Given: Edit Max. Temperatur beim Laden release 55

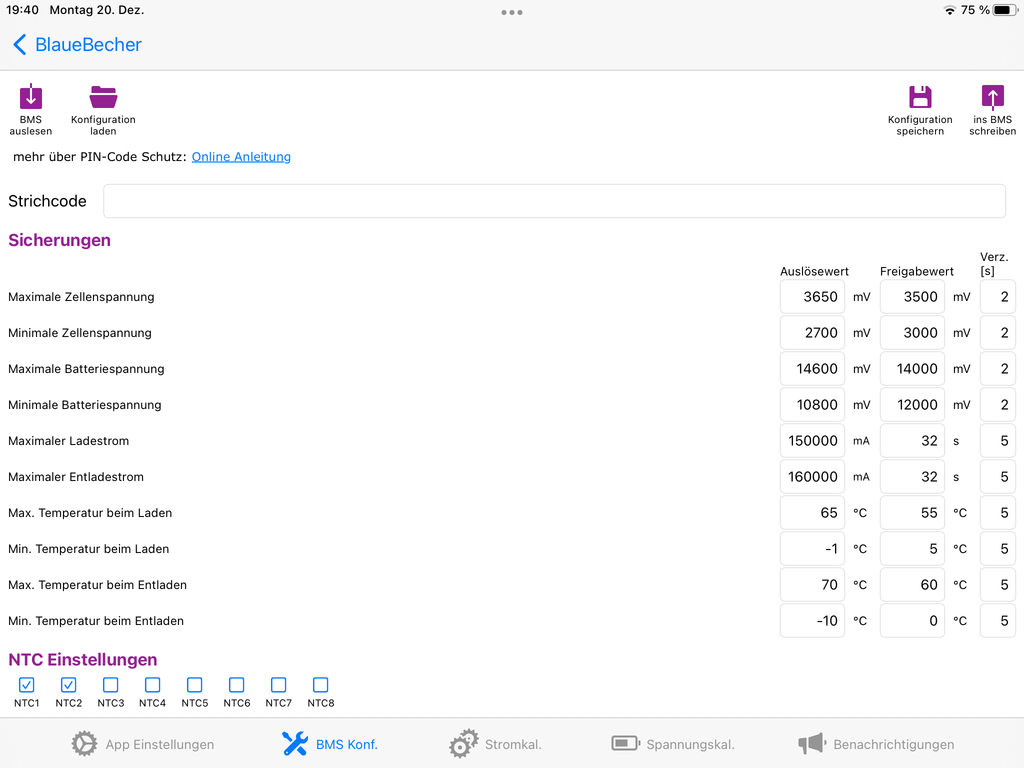Looking at the screenshot, I should tap(912, 513).
